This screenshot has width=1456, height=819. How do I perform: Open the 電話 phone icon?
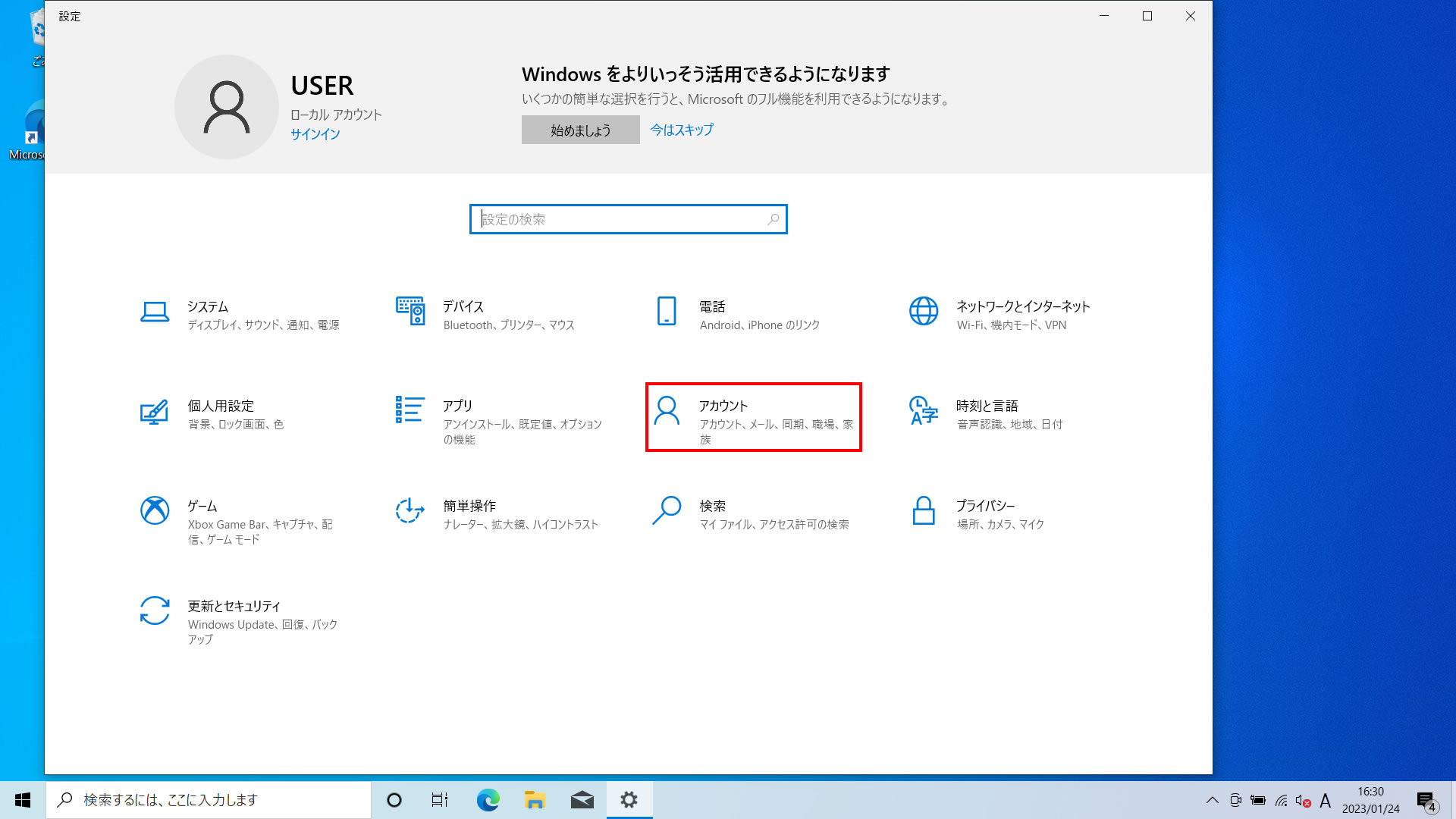tap(667, 311)
